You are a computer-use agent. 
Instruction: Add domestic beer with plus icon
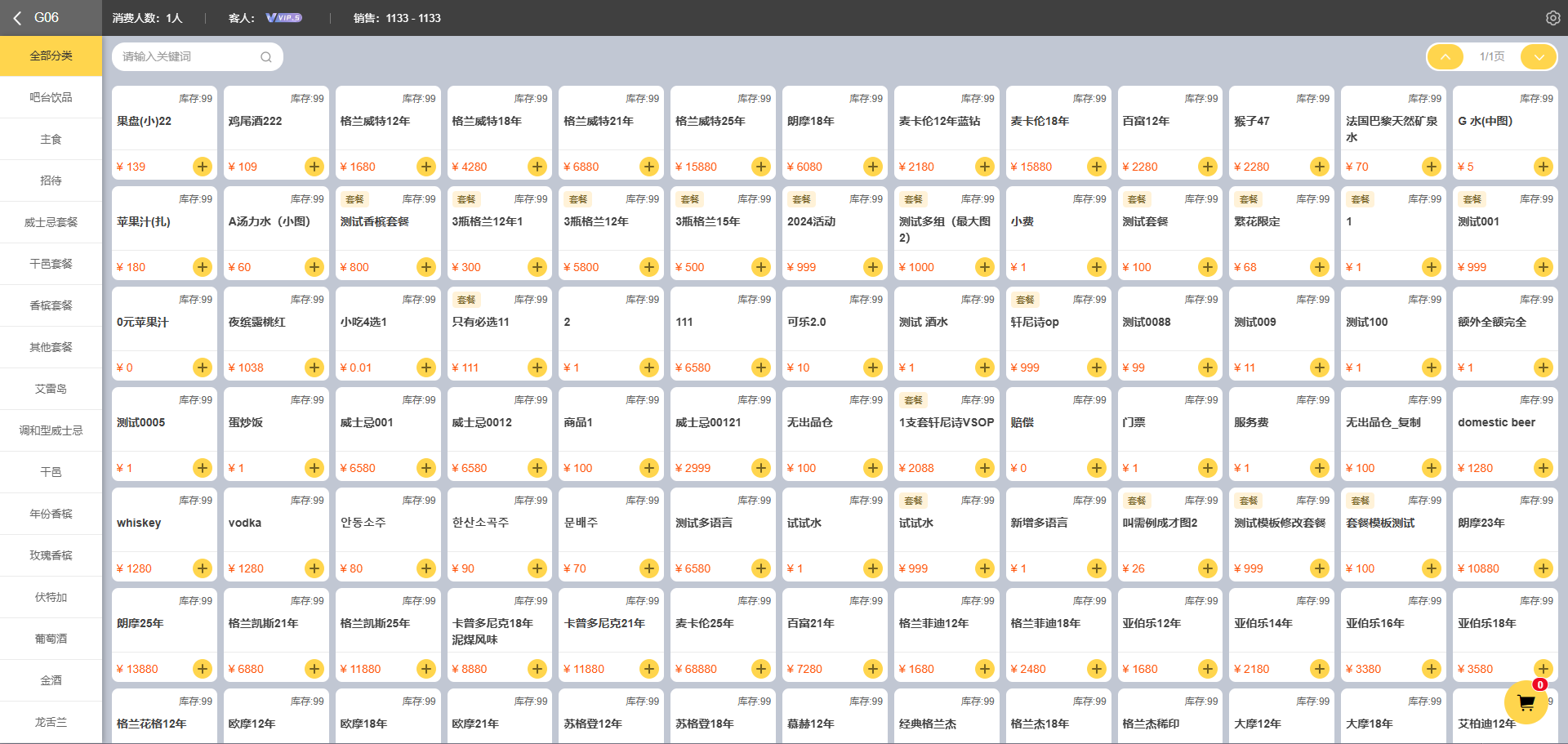tap(1543, 468)
